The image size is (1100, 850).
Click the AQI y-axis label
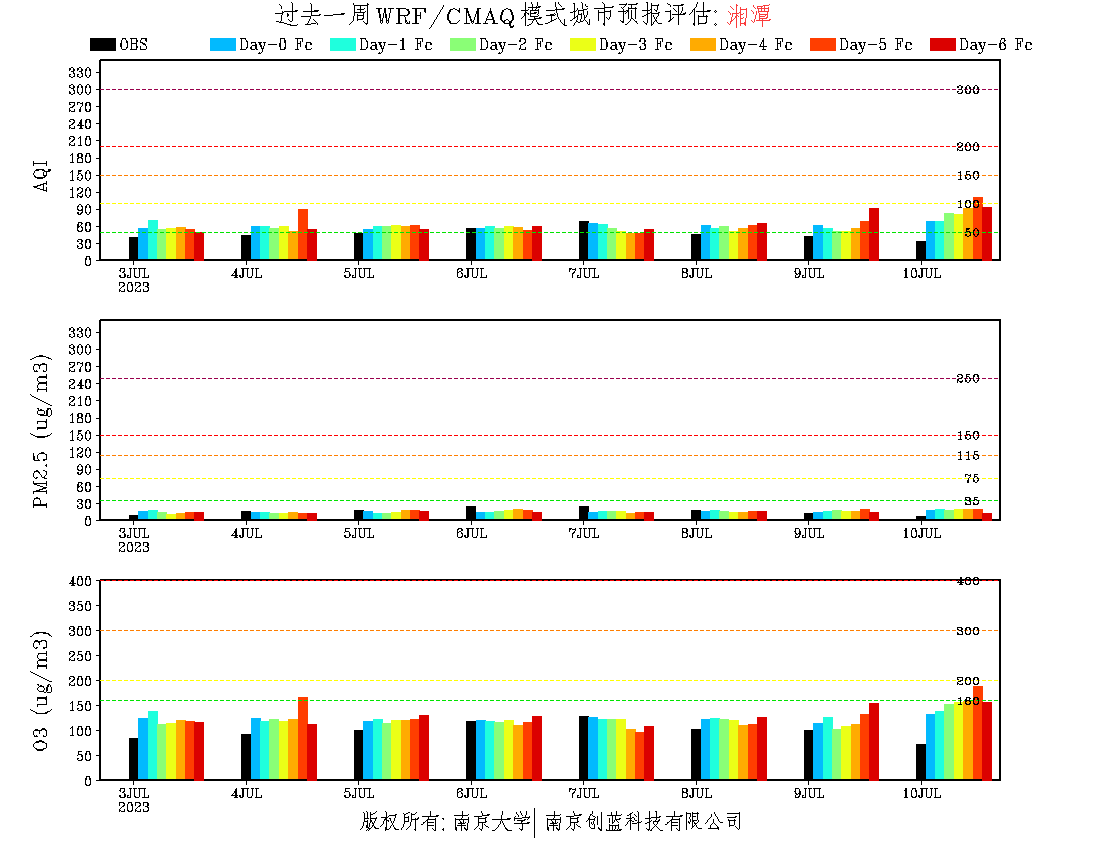(41, 175)
